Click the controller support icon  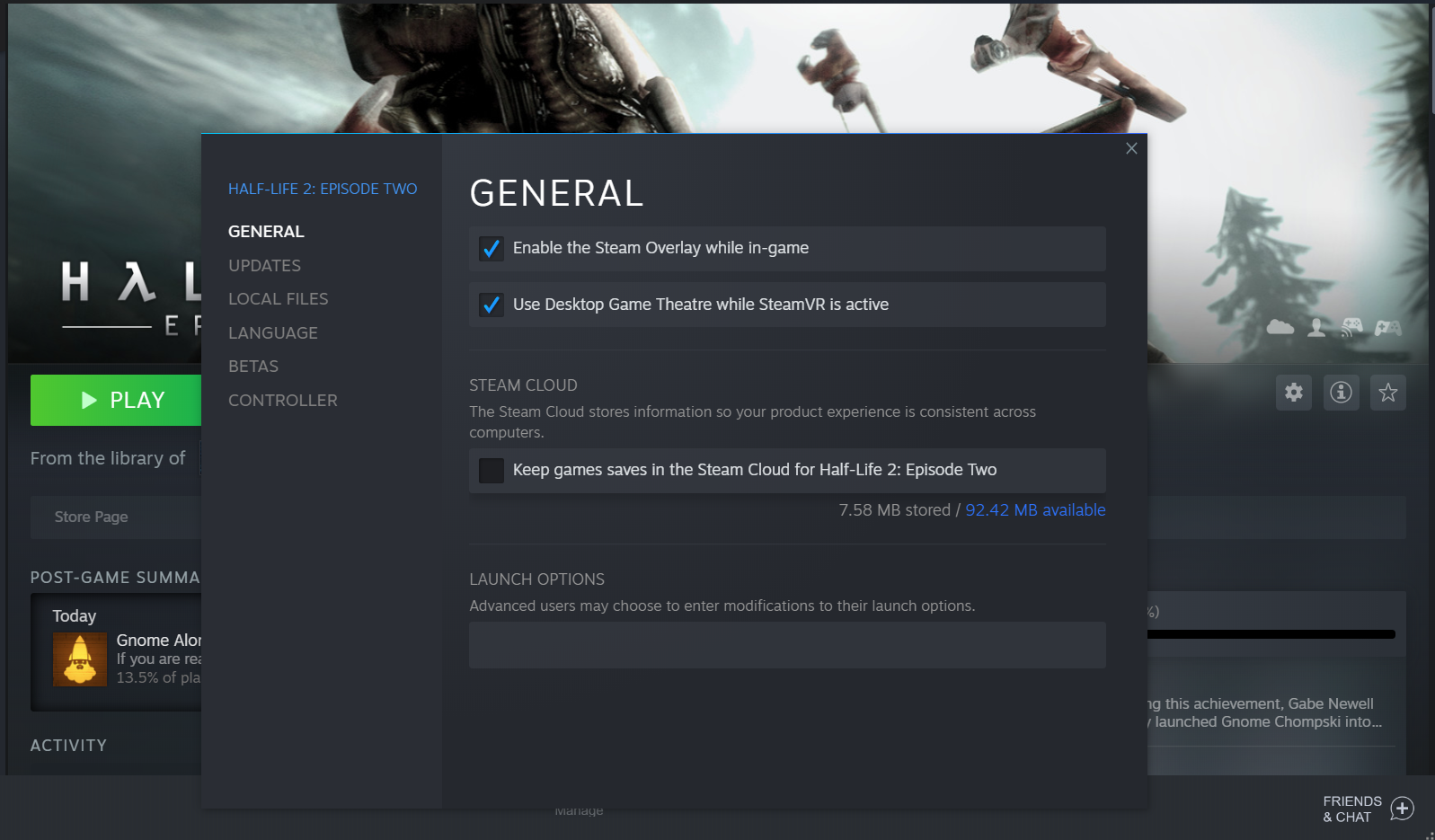tap(1388, 328)
